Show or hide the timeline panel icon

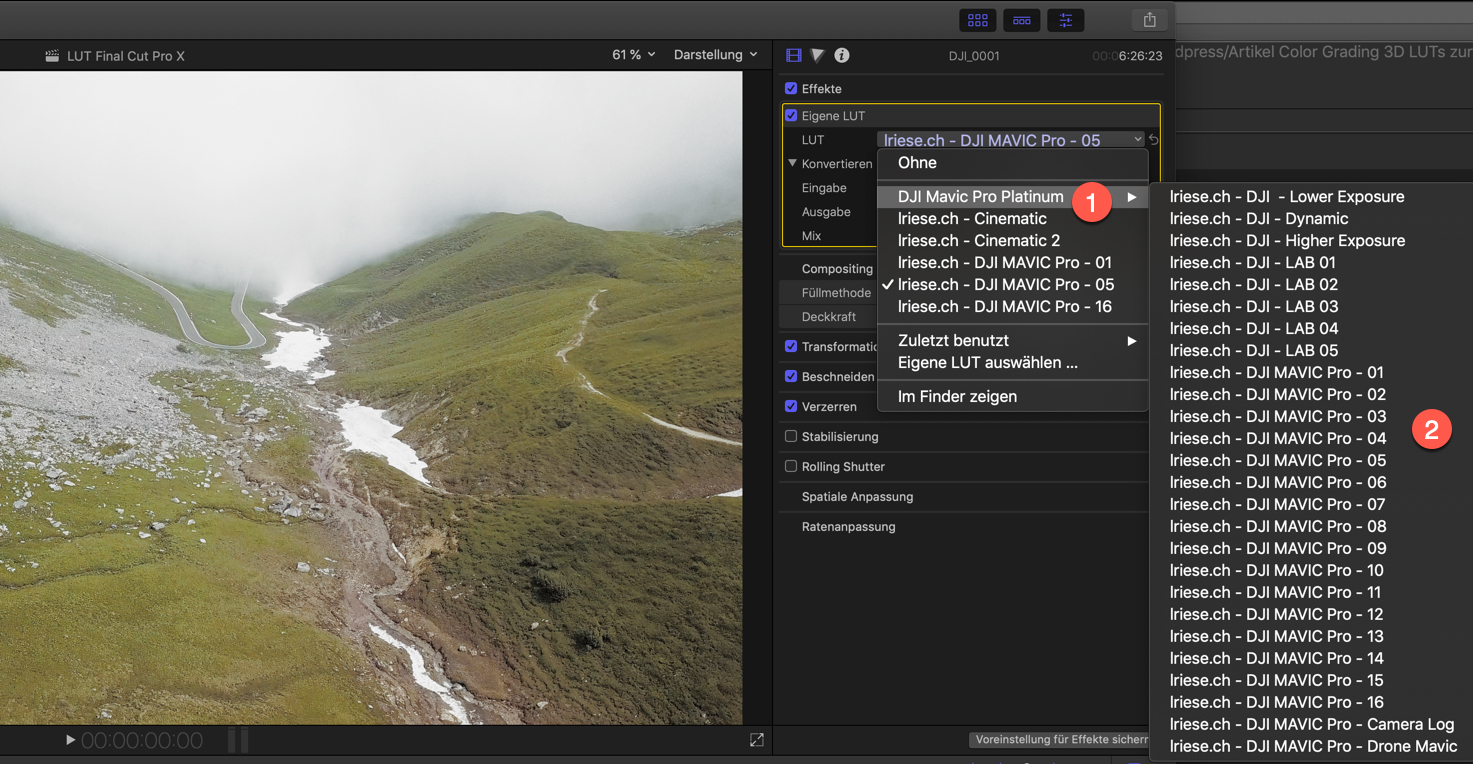[x=1022, y=20]
